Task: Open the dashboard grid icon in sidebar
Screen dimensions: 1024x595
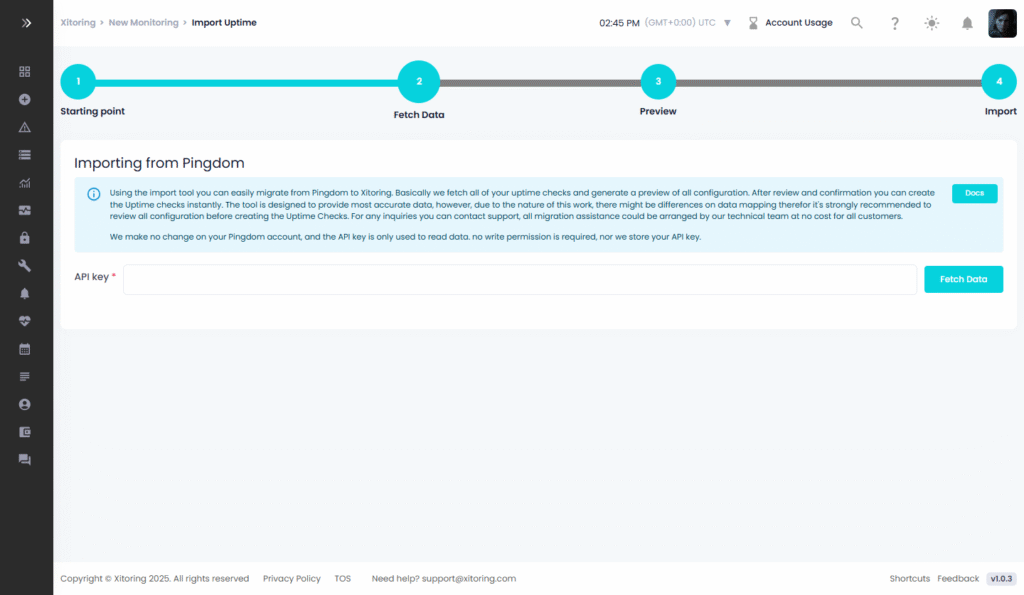Action: coord(25,72)
